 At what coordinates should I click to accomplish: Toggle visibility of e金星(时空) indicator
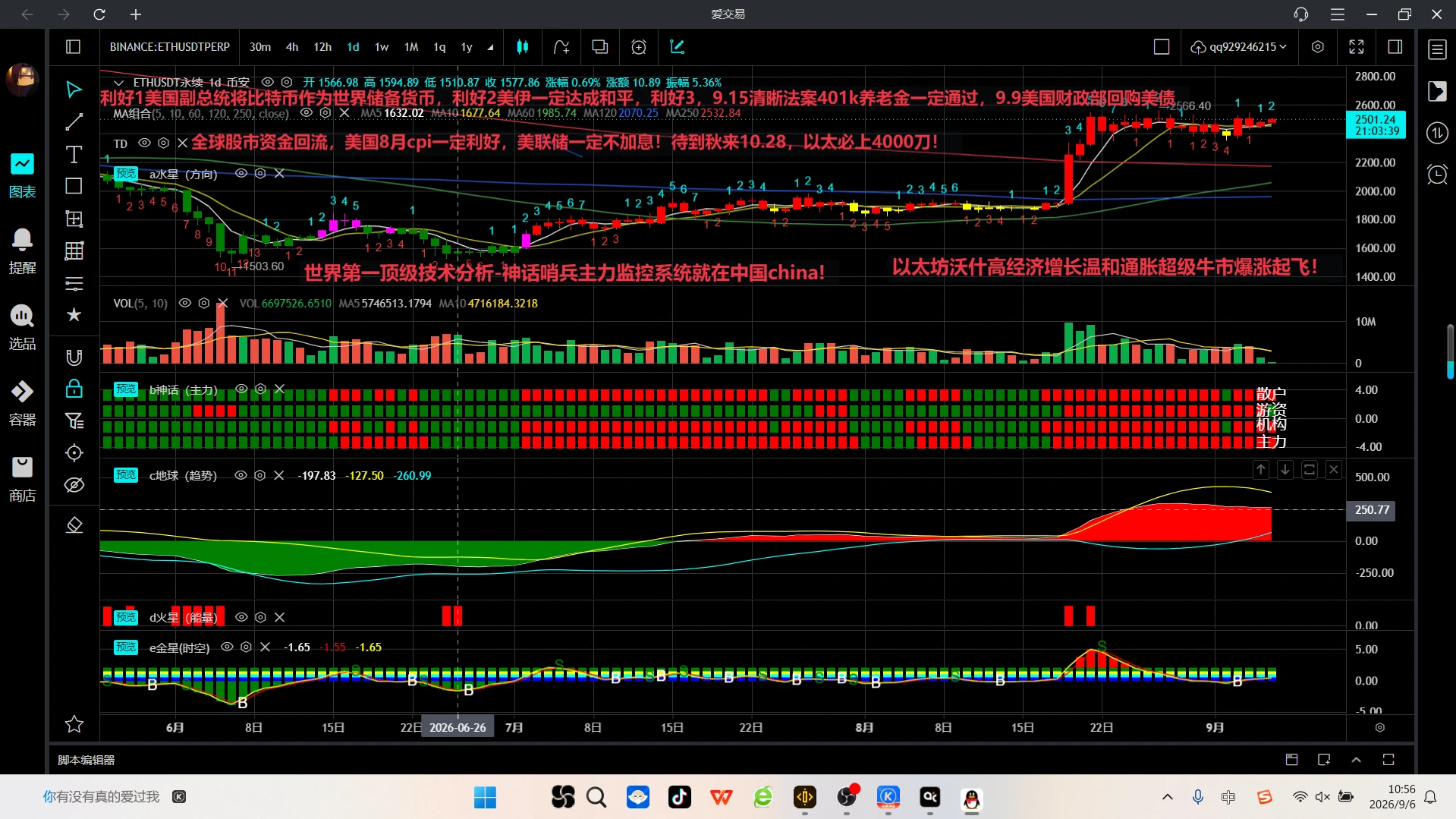pyautogui.click(x=227, y=647)
